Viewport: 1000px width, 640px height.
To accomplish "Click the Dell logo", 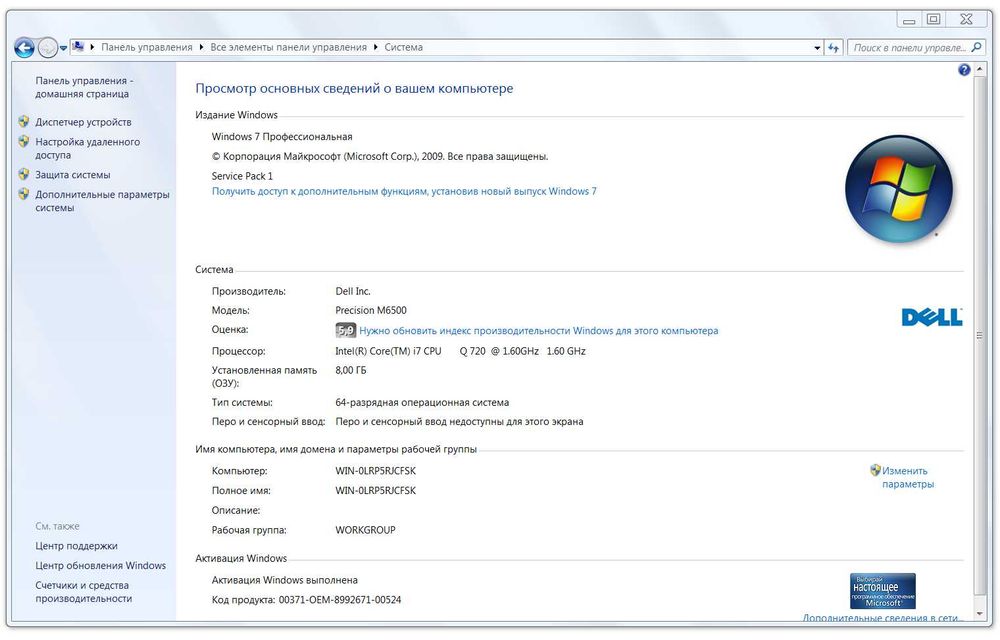I will (x=932, y=317).
